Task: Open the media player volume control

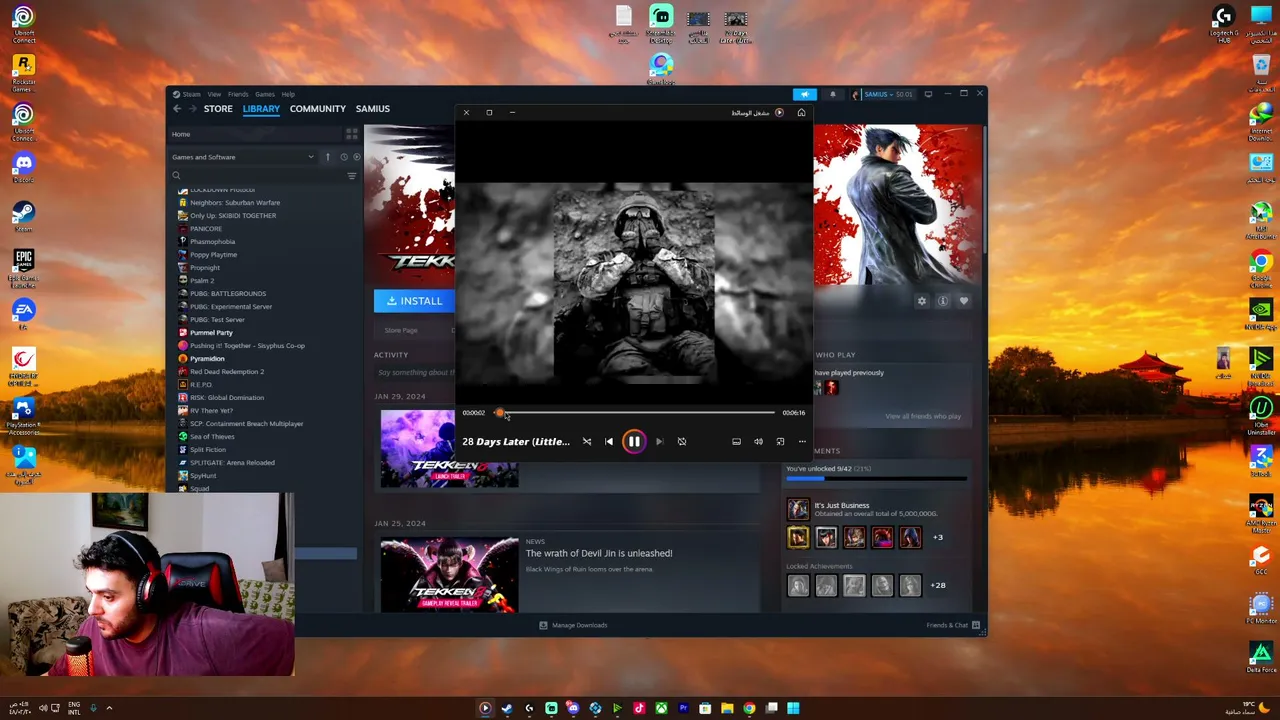Action: point(758,441)
